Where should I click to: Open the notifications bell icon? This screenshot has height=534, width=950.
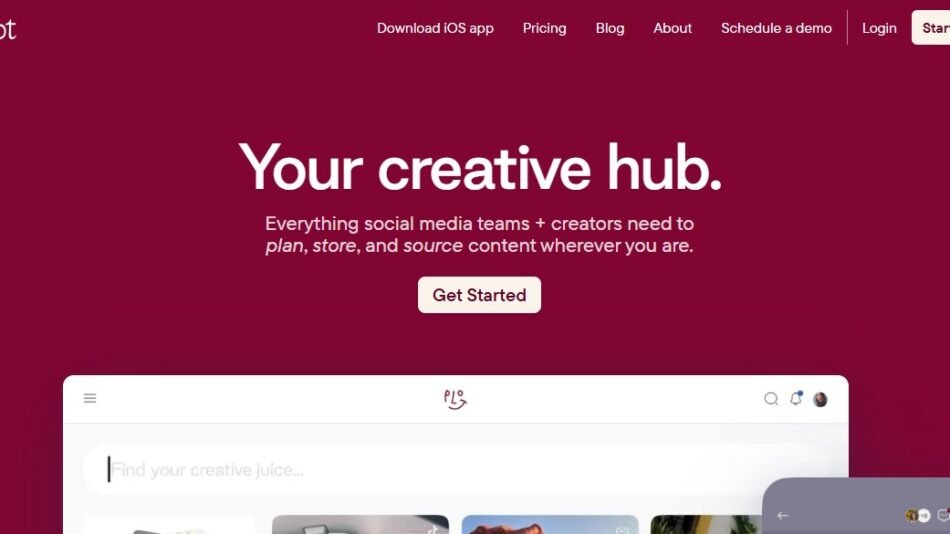pos(796,398)
